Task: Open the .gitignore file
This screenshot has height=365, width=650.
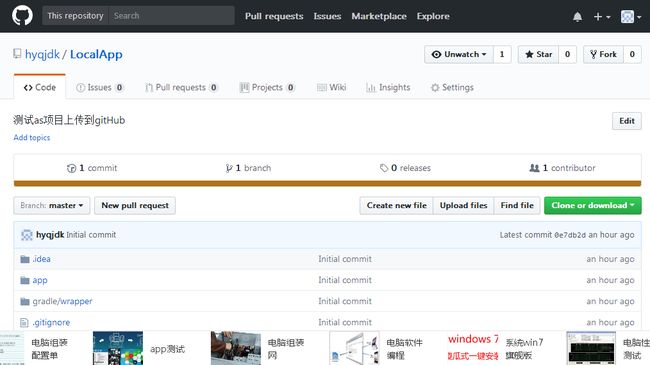Action: (51, 323)
